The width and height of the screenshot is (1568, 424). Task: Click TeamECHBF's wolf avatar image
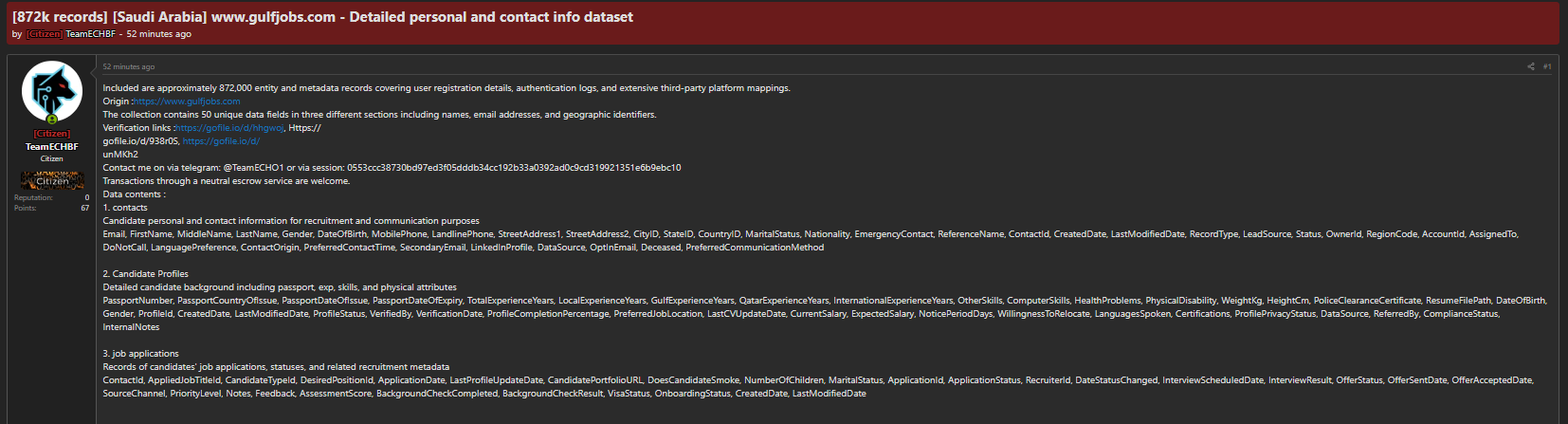point(51,92)
